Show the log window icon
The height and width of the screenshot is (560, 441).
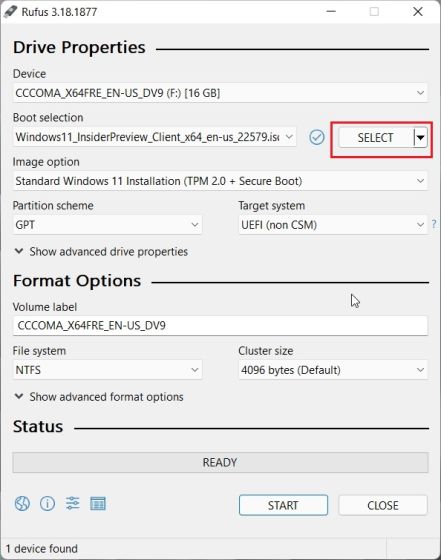click(x=98, y=504)
